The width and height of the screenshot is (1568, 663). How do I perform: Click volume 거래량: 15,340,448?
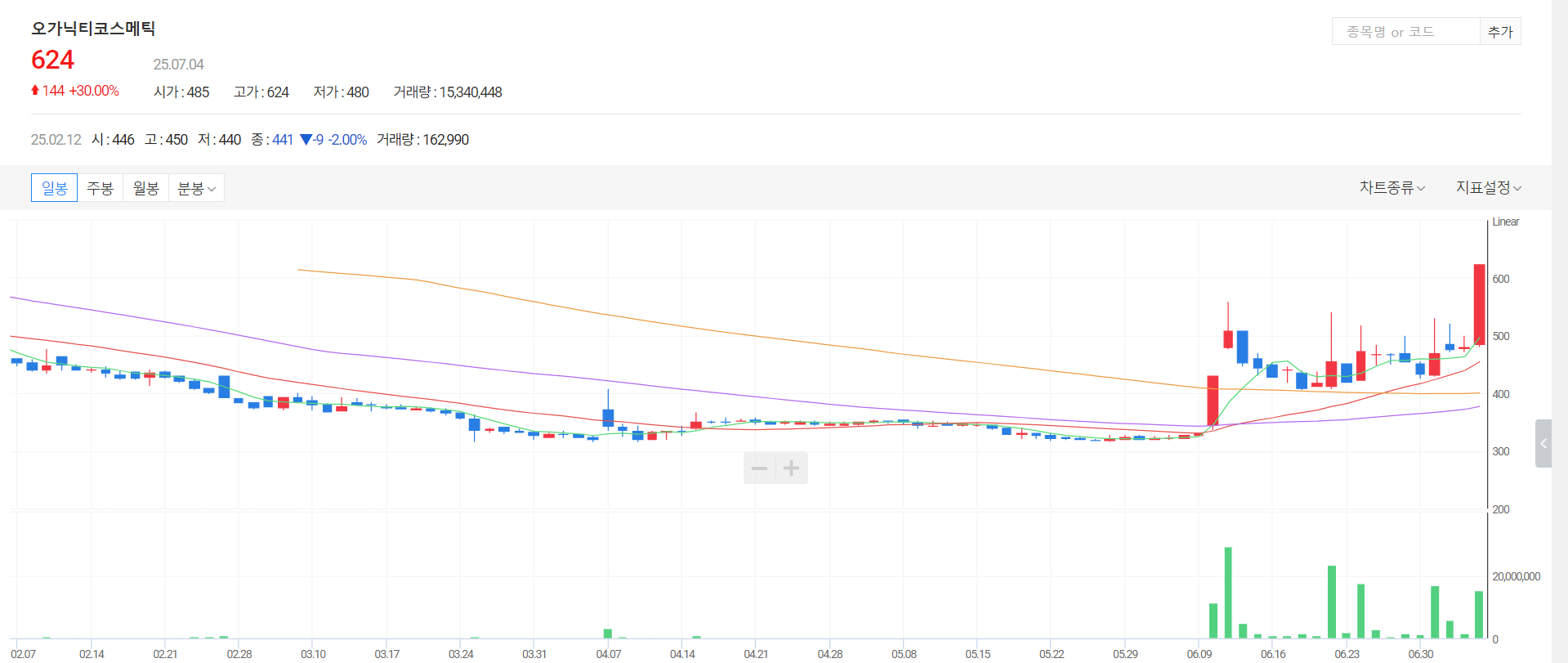tap(448, 92)
